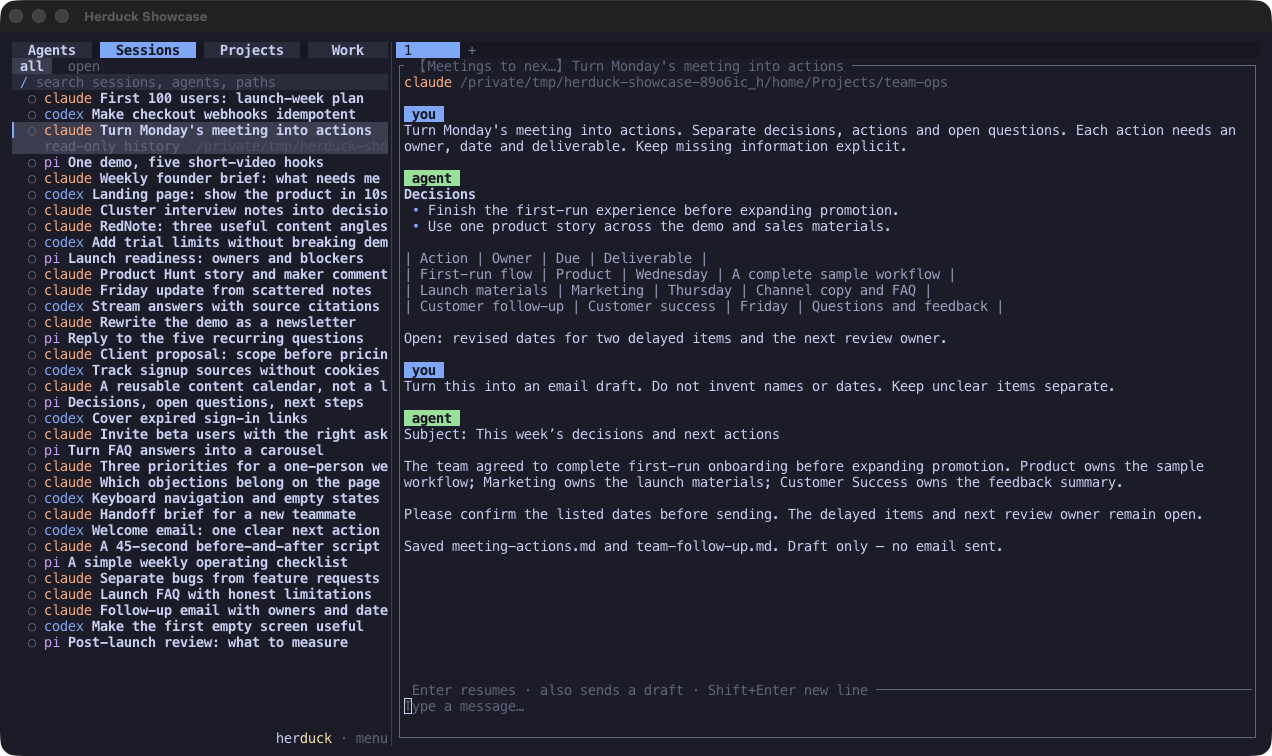Open session 'Product Hunt story and maker comment'

pyautogui.click(x=200, y=274)
